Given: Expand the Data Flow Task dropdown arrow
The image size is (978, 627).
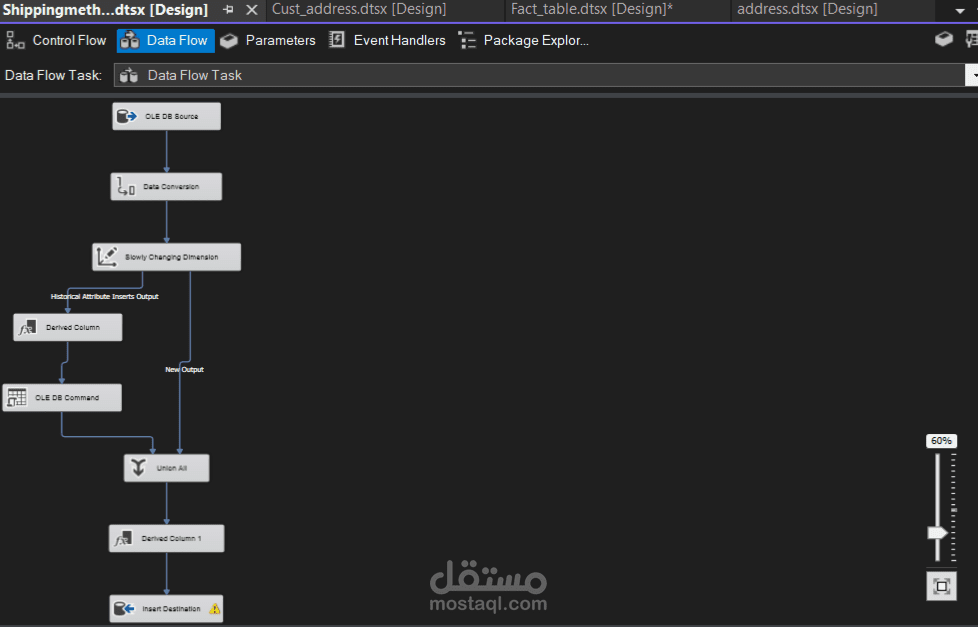Looking at the screenshot, I should click(x=972, y=75).
